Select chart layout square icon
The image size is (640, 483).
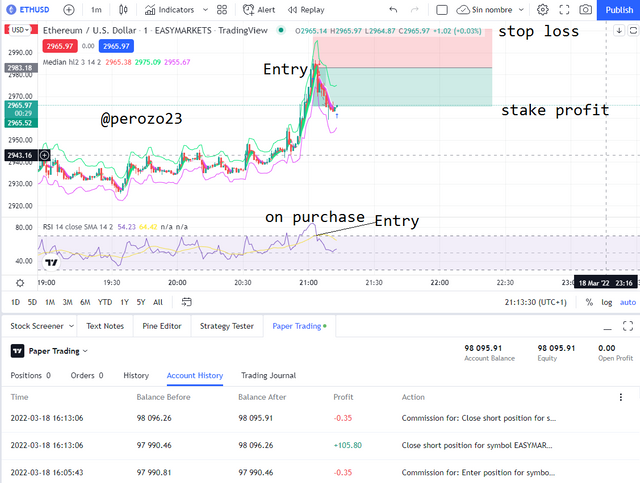(x=442, y=9)
